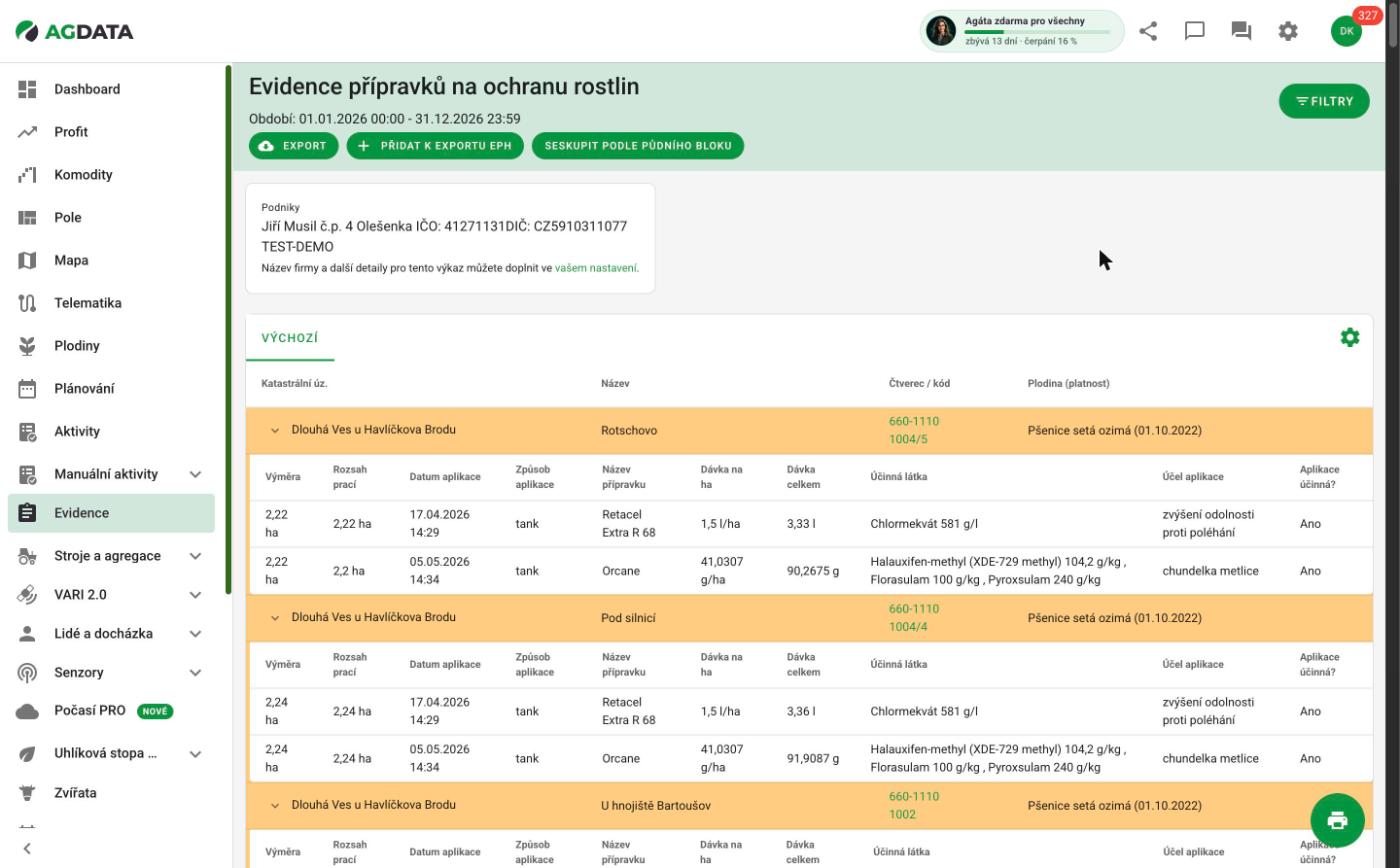
Task: Open block code 660-1110 1004/4 link
Action: tap(914, 618)
